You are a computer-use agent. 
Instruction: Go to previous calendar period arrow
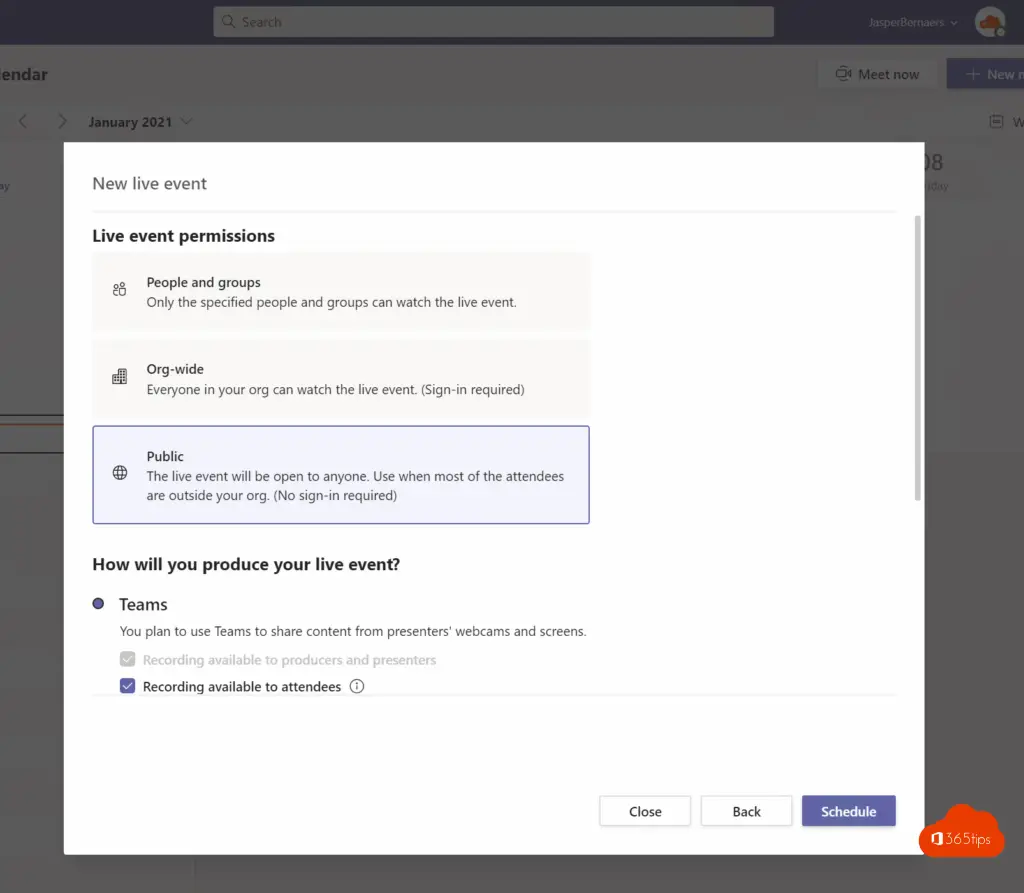tap(24, 122)
